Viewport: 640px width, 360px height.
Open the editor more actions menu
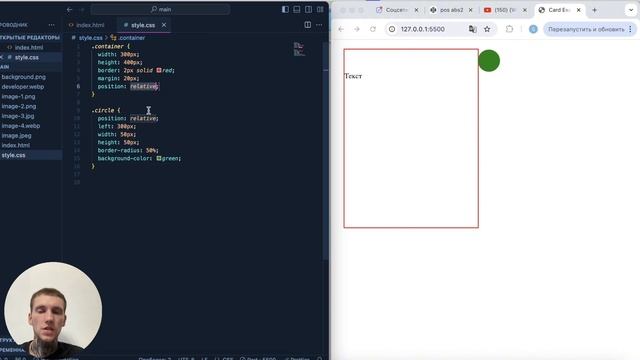point(319,25)
